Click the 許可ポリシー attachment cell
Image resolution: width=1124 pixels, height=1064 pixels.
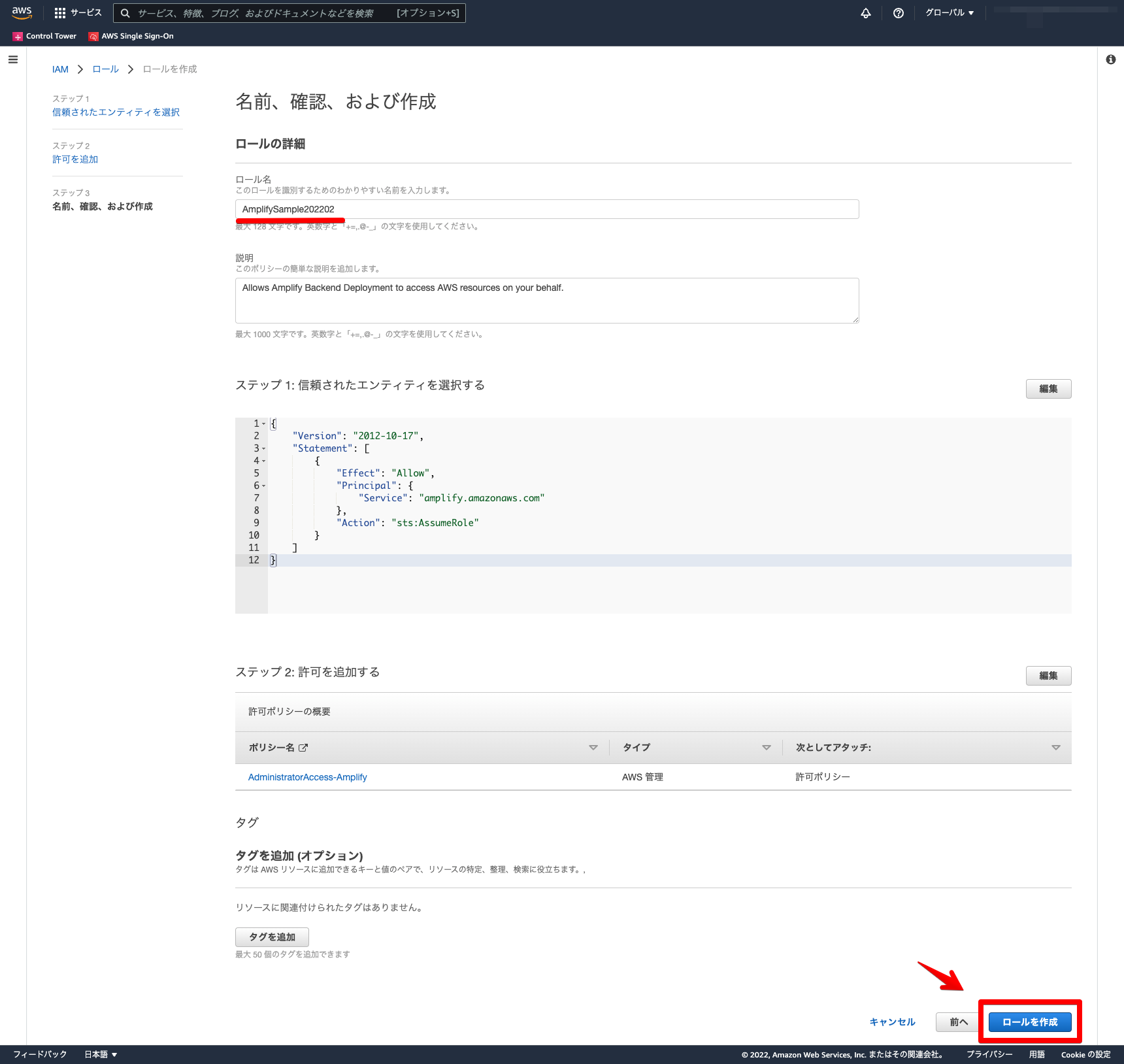point(823,777)
